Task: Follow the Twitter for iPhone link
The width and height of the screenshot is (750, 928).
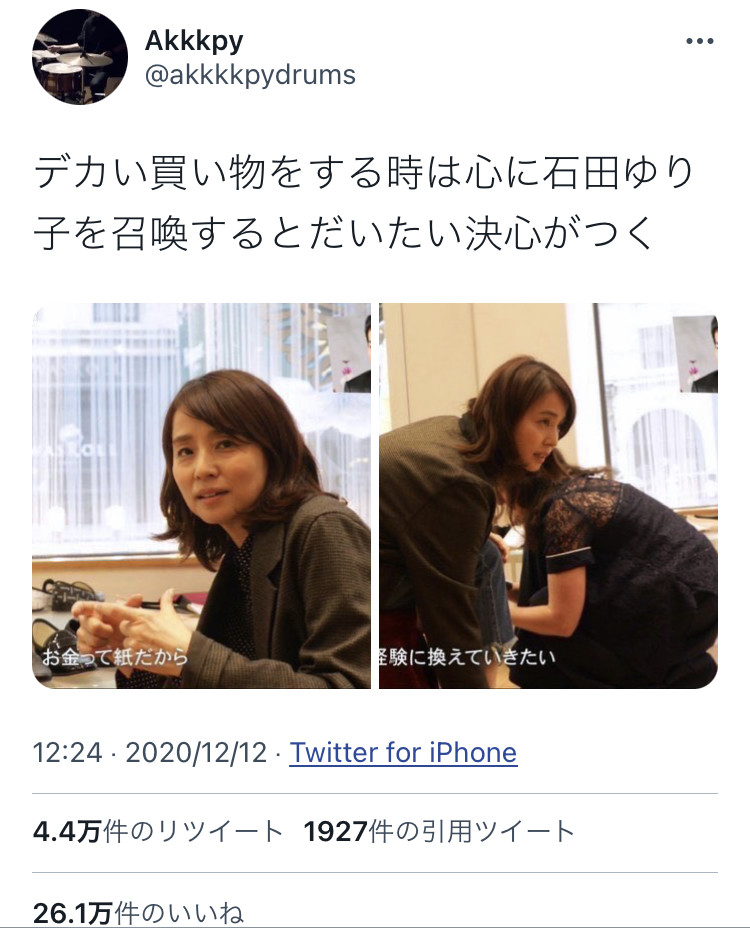Action: click(x=403, y=753)
